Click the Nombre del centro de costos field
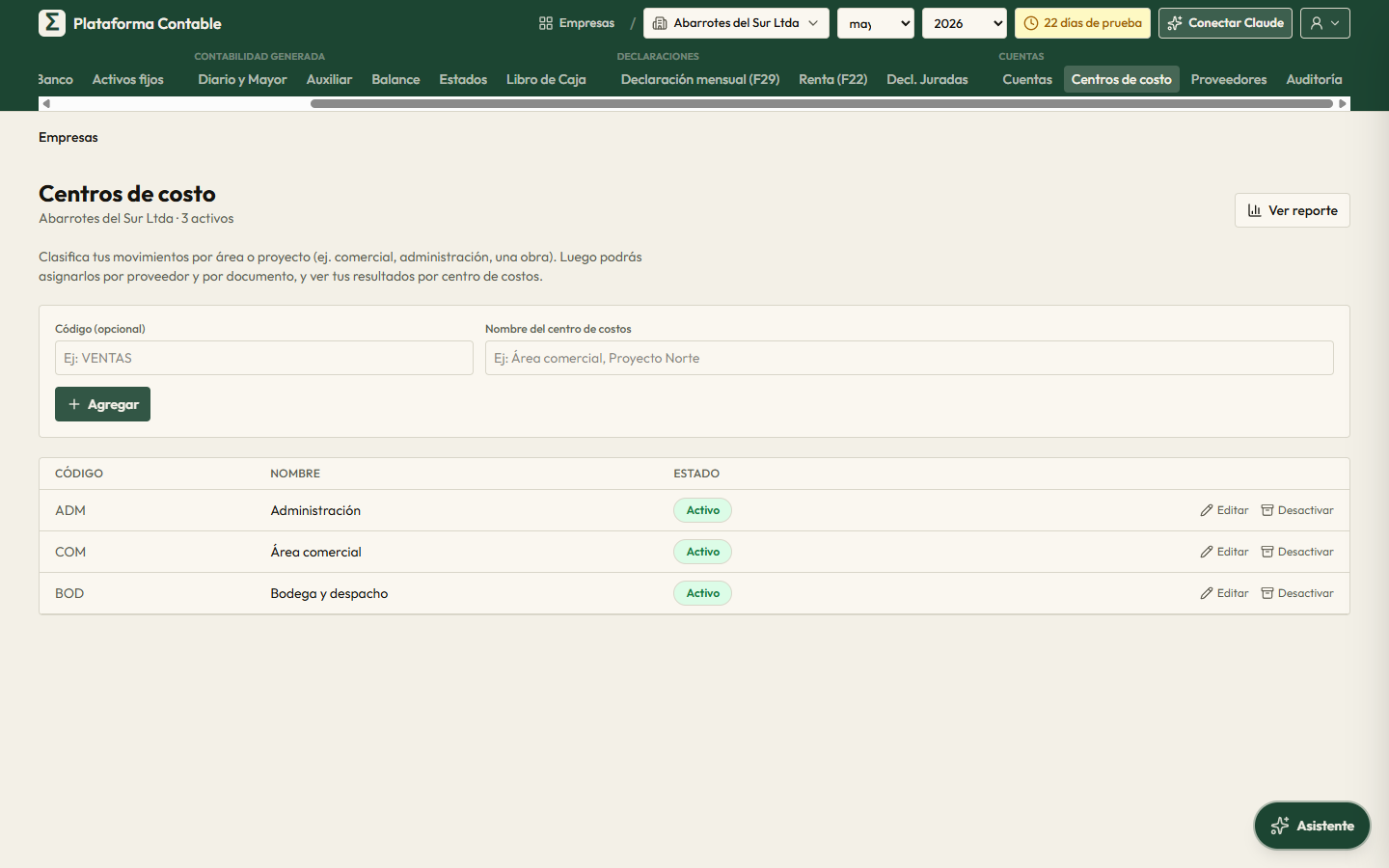1389x868 pixels. tap(910, 358)
